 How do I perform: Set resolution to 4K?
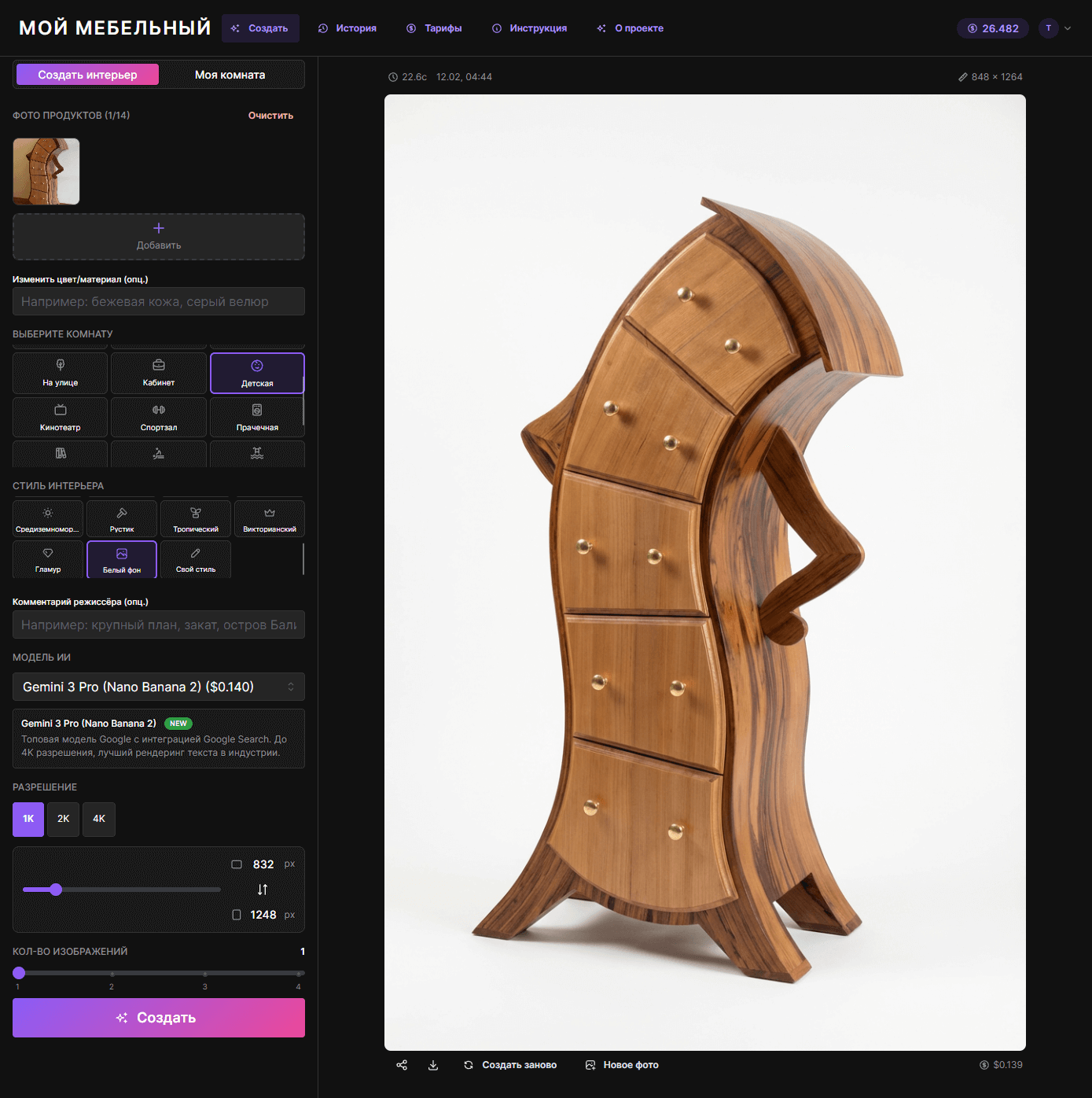[99, 820]
